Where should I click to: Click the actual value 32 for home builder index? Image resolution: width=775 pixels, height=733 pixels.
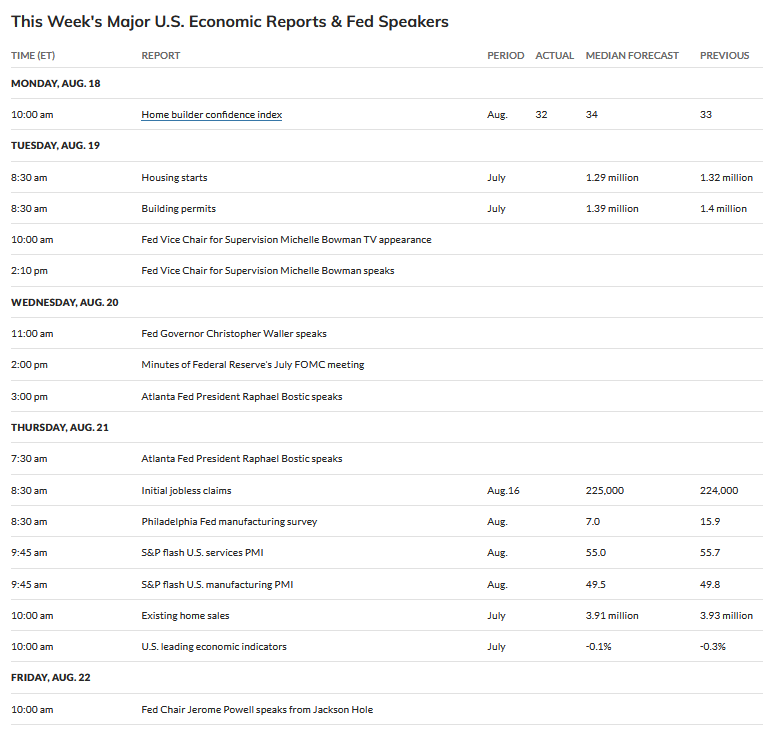541,115
